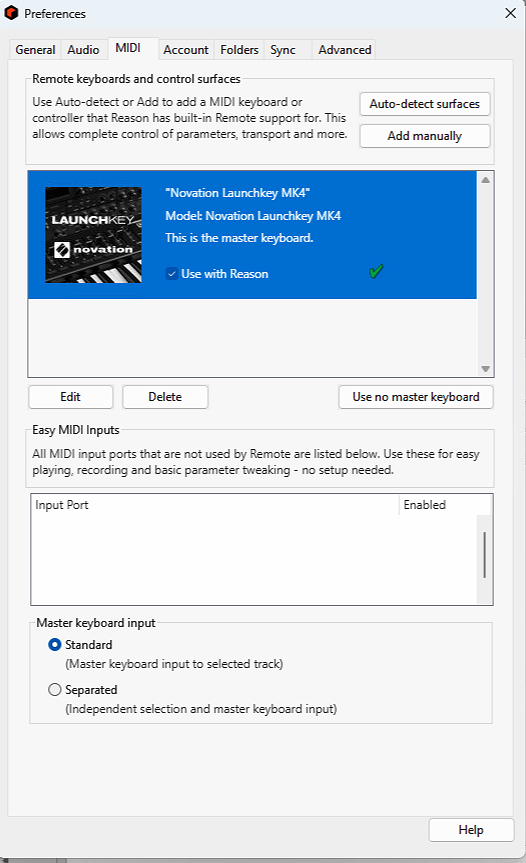Click Use no master keyboard
The image size is (526, 863).
(416, 397)
